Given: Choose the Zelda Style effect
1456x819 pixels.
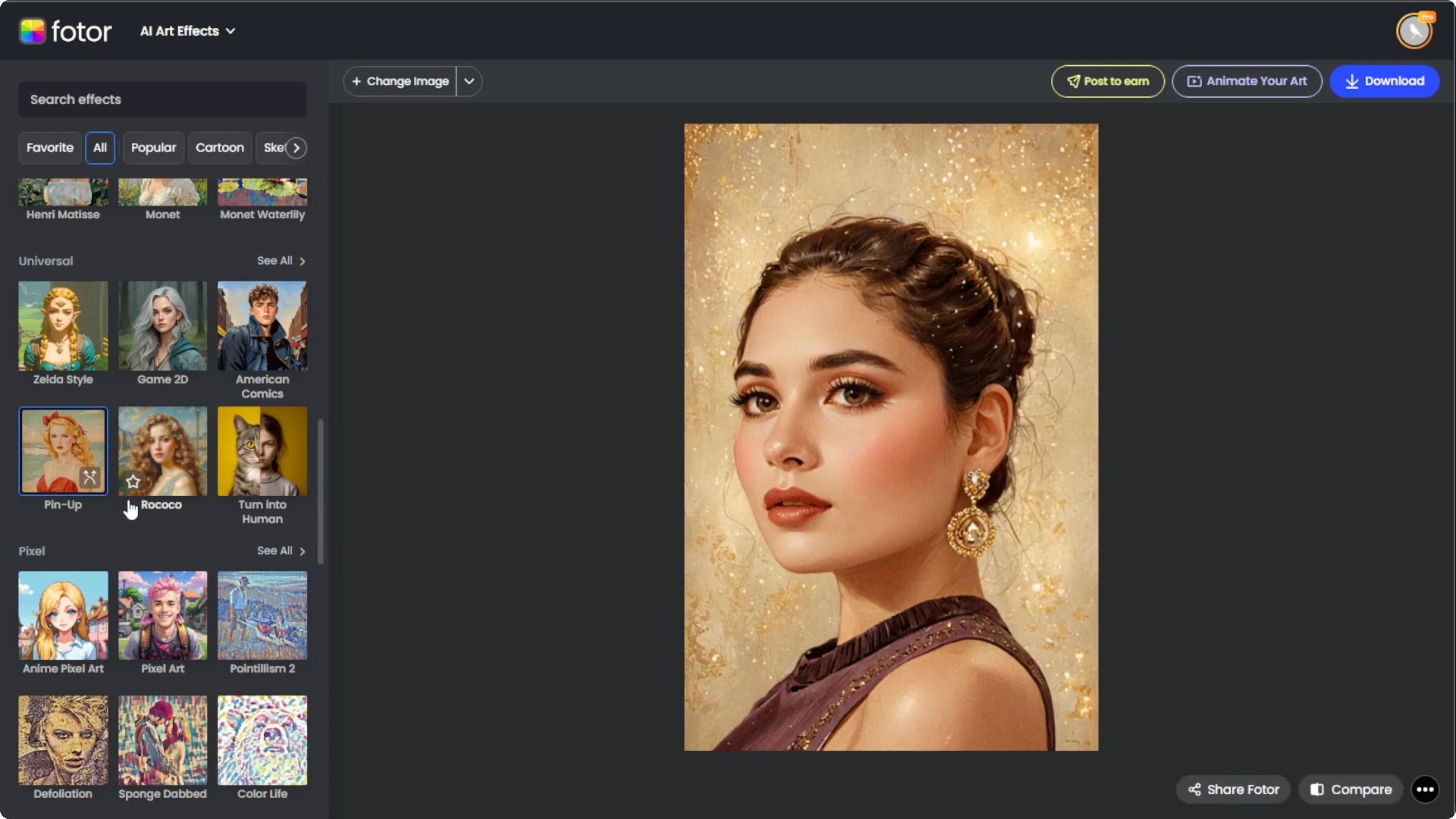Looking at the screenshot, I should [63, 326].
